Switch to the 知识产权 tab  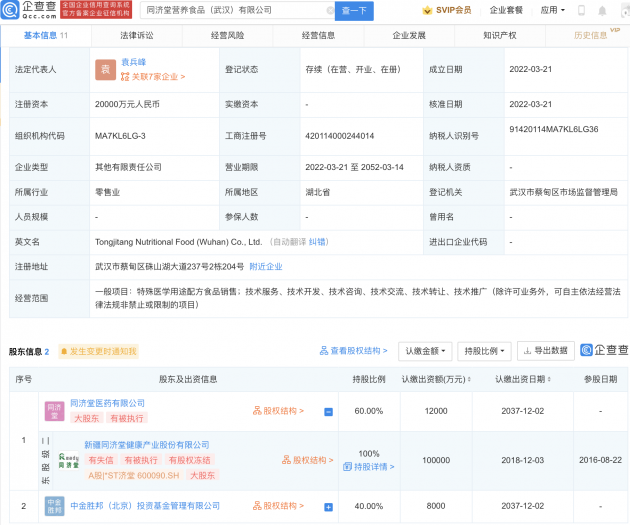tap(499, 34)
